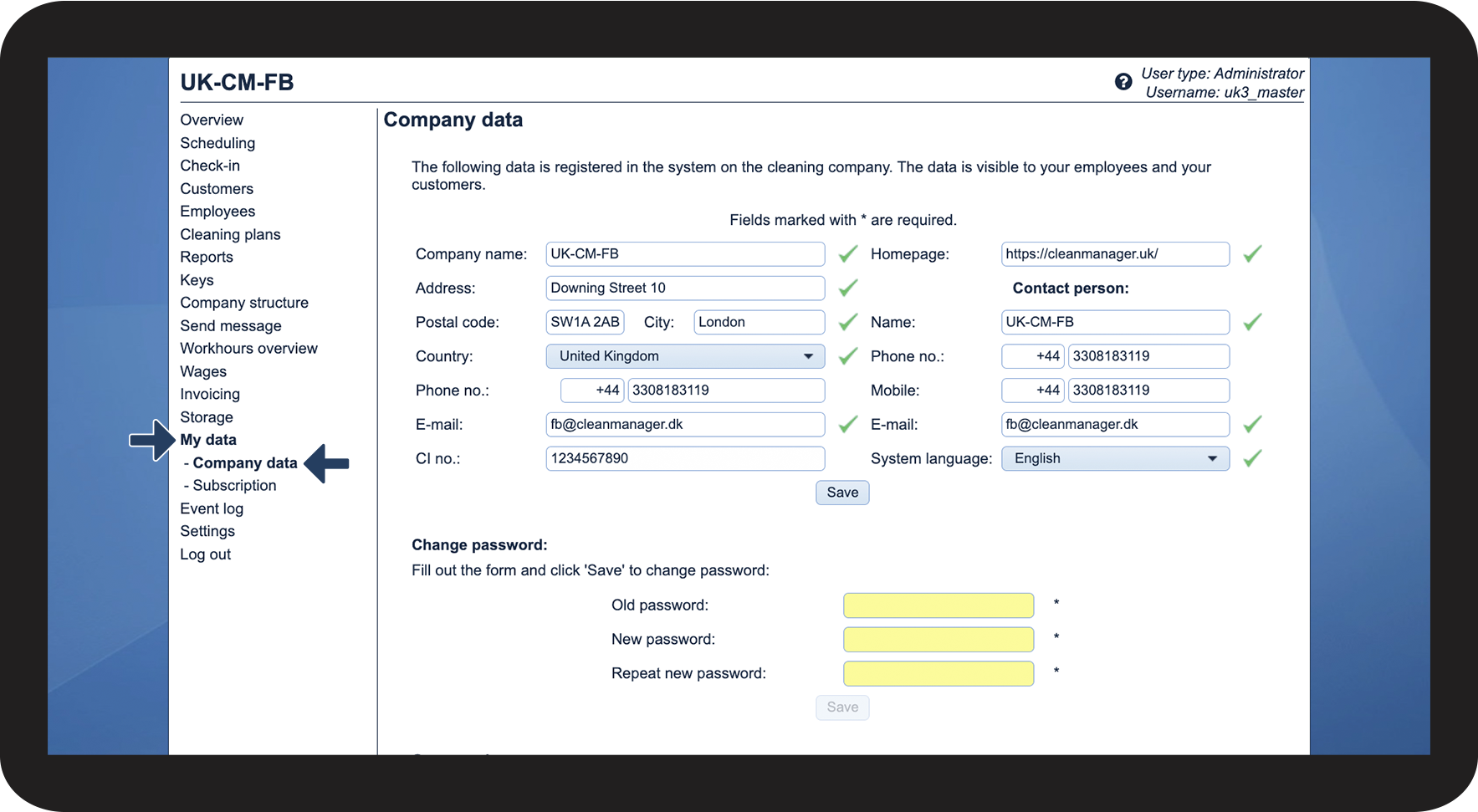
Task: Open Cleaning plans in the sidebar
Action: (x=230, y=235)
